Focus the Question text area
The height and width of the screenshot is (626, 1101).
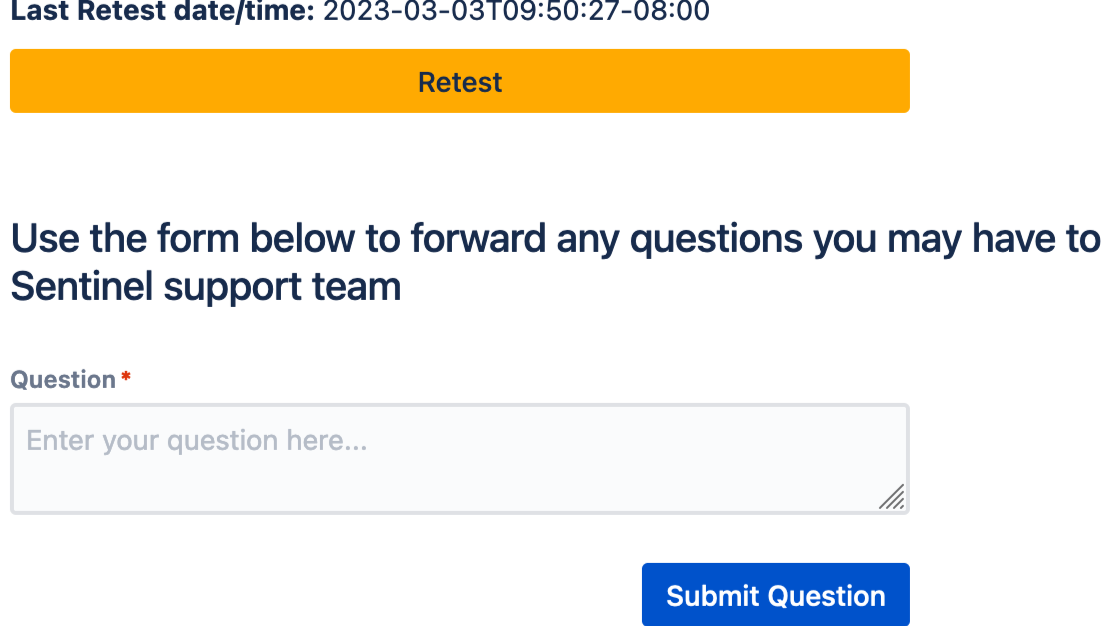click(460, 460)
